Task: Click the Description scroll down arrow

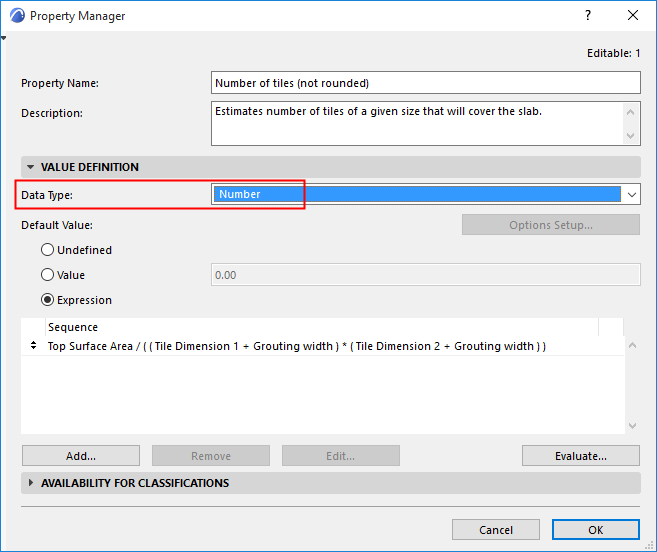Action: tap(630, 135)
